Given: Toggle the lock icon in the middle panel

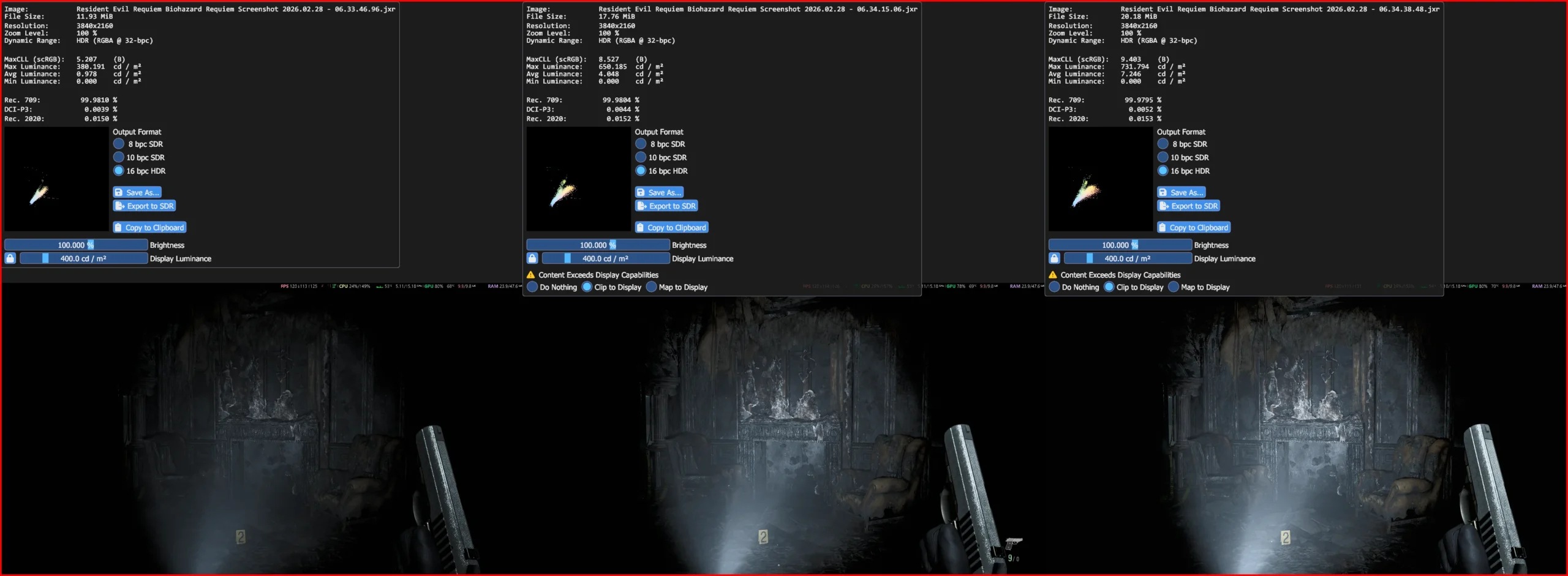Looking at the screenshot, I should click(532, 258).
